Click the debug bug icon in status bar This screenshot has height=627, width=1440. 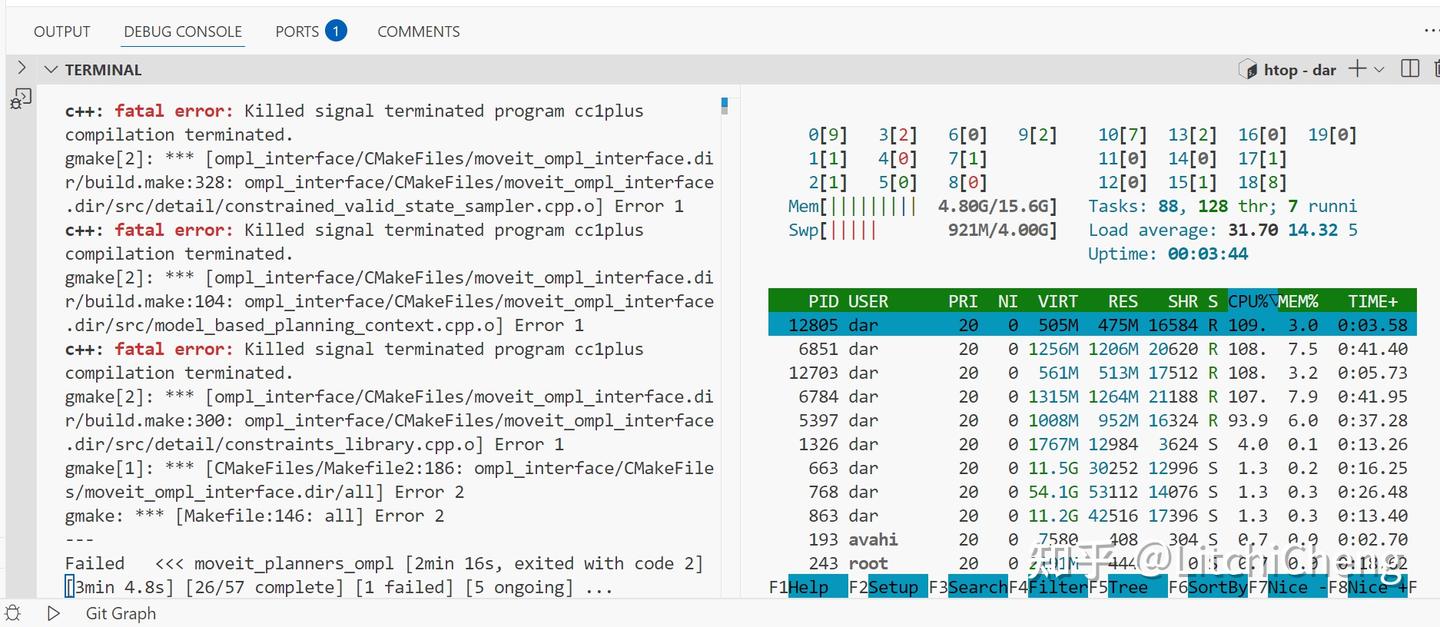coord(12,613)
